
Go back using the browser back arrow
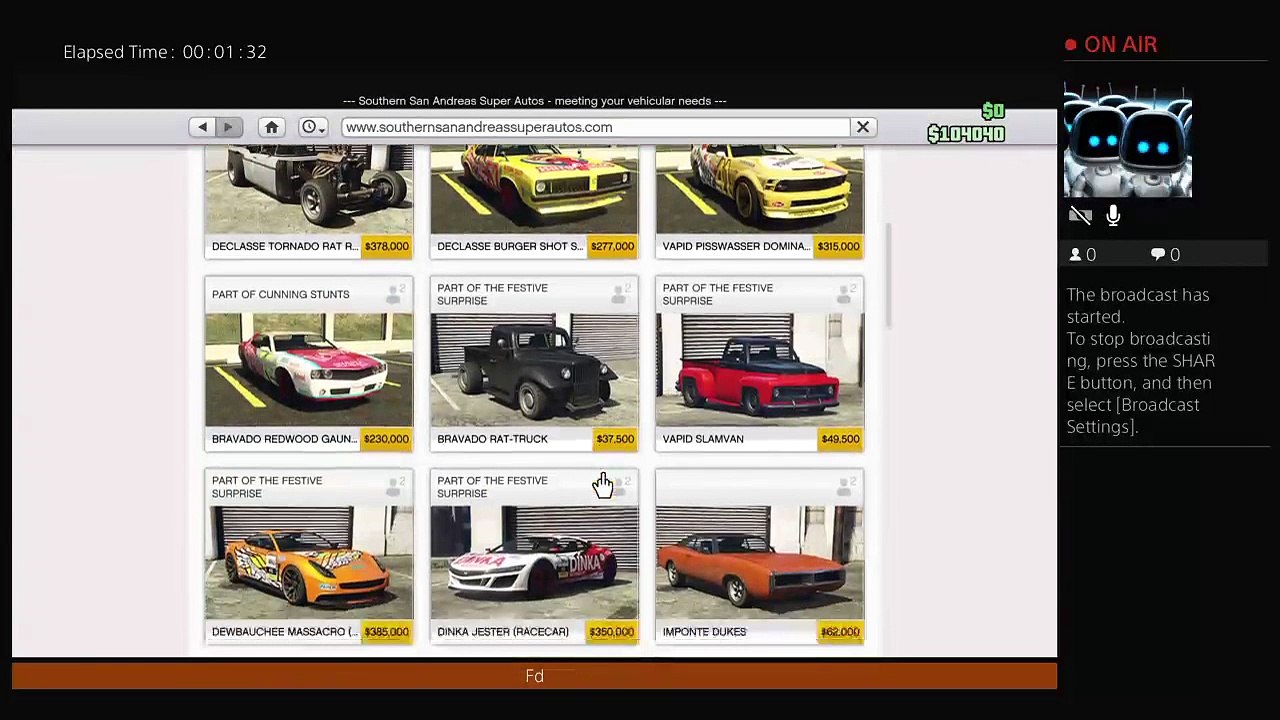(202, 127)
